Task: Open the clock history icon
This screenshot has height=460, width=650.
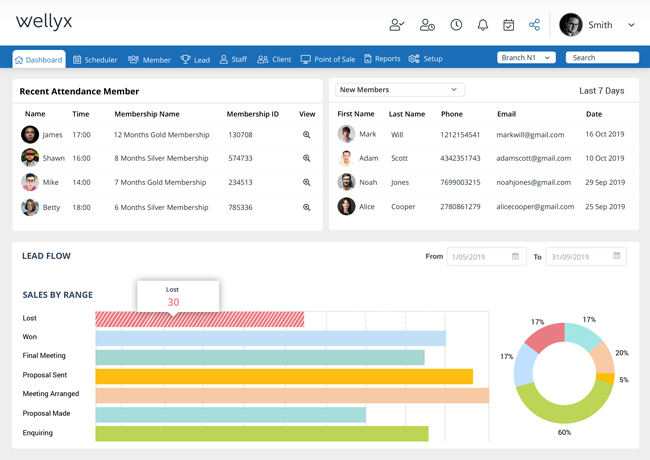Action: (456, 25)
